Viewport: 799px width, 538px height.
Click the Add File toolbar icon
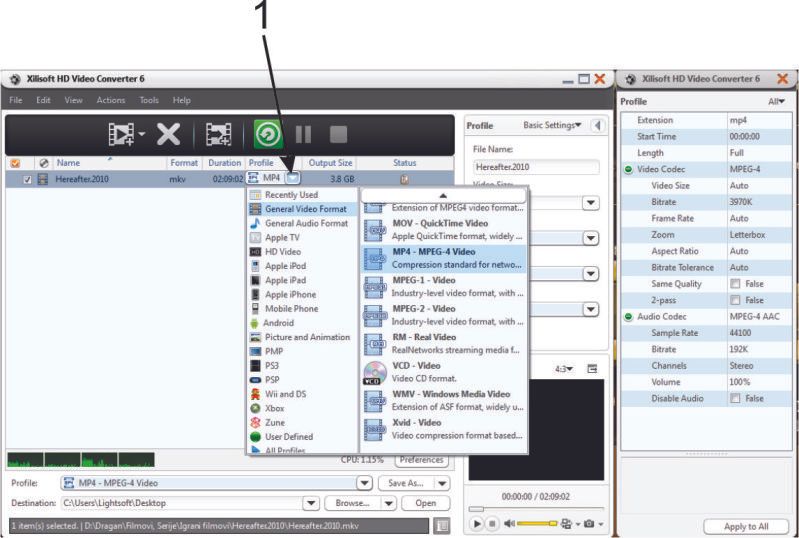(x=121, y=134)
